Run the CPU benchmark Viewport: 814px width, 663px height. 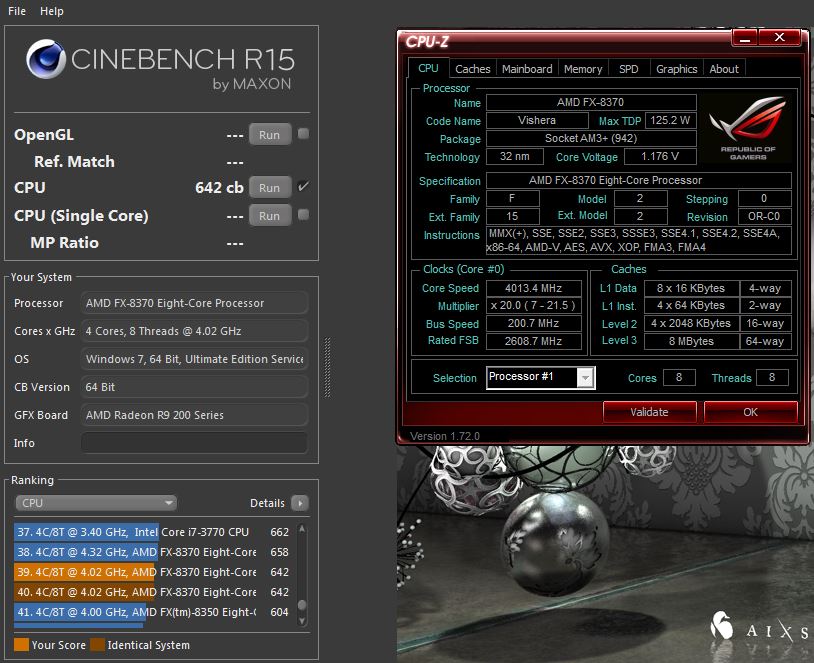click(x=269, y=188)
